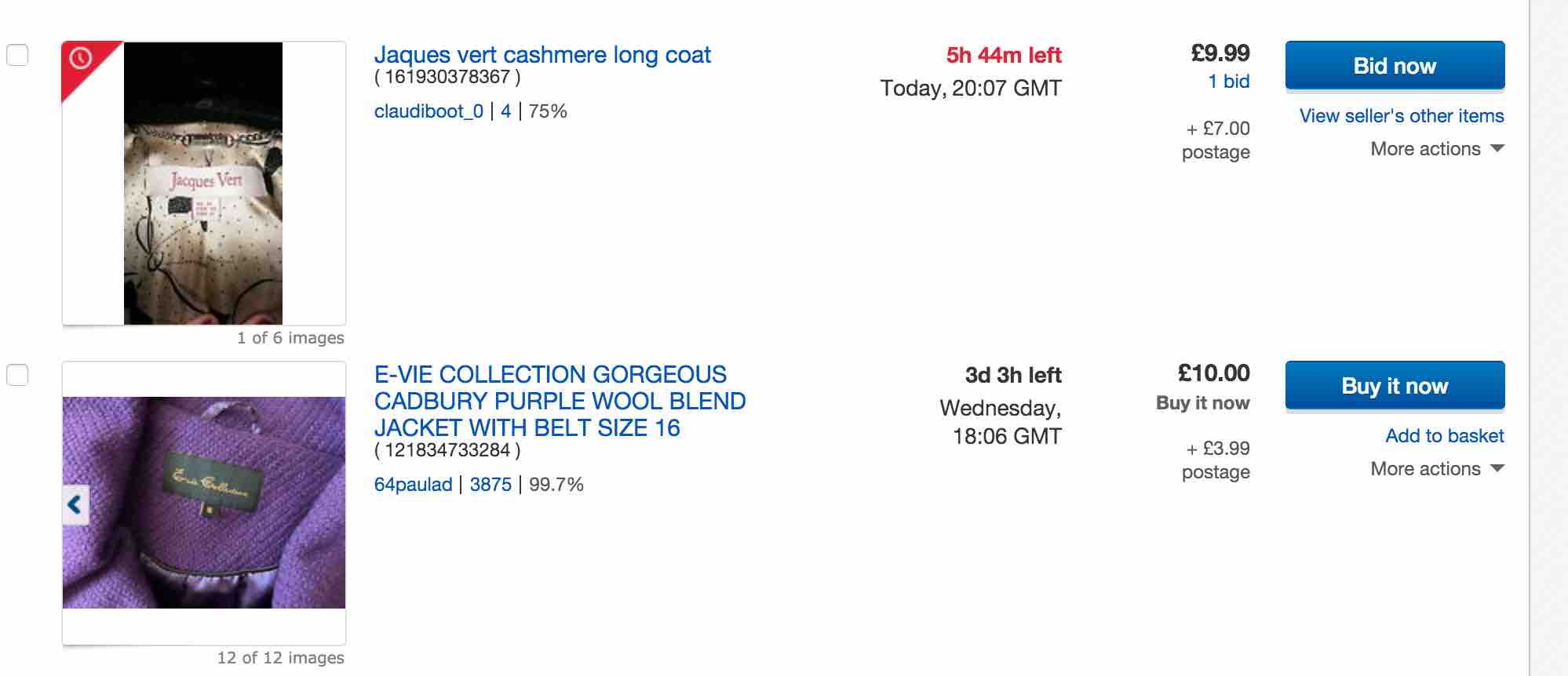Open 64paulad feedback score 3875
Image resolution: width=1568 pixels, height=676 pixels.
pyautogui.click(x=490, y=485)
